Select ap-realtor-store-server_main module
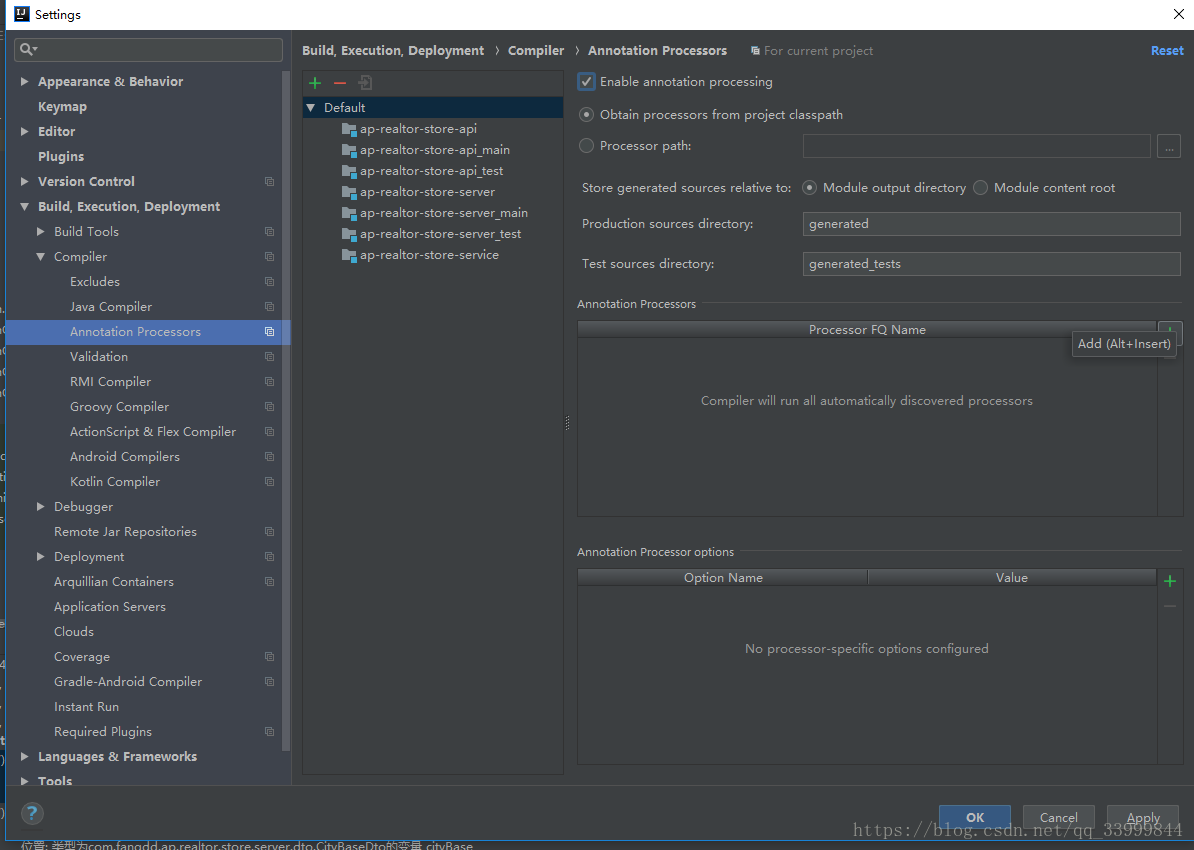The height and width of the screenshot is (850, 1194). click(x=433, y=213)
